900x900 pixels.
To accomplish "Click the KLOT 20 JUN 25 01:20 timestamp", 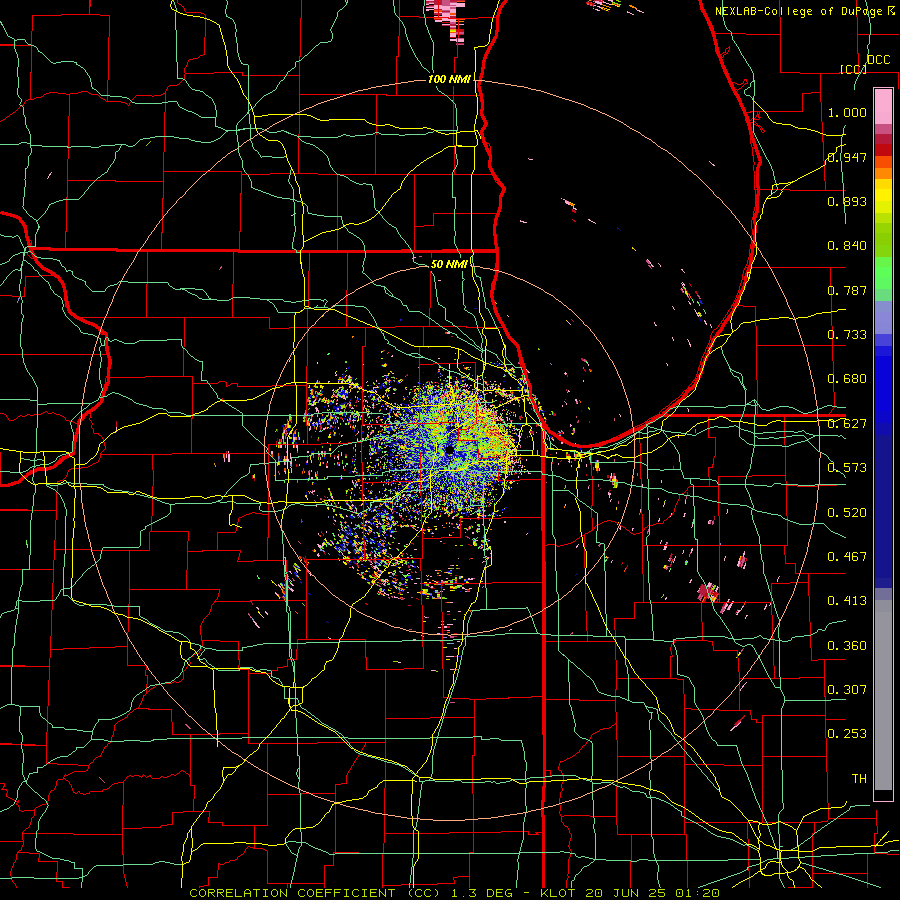I will (x=630, y=893).
